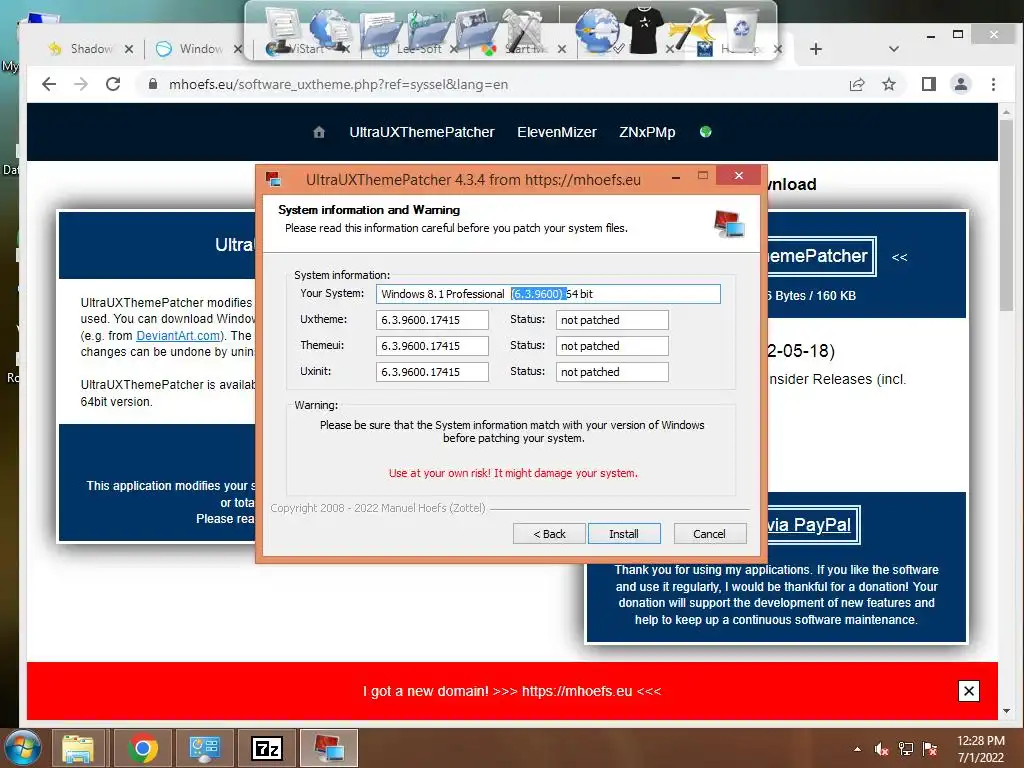Screen dimensions: 1024x768
Task: Toggle Chrome side panel
Action: [929, 84]
